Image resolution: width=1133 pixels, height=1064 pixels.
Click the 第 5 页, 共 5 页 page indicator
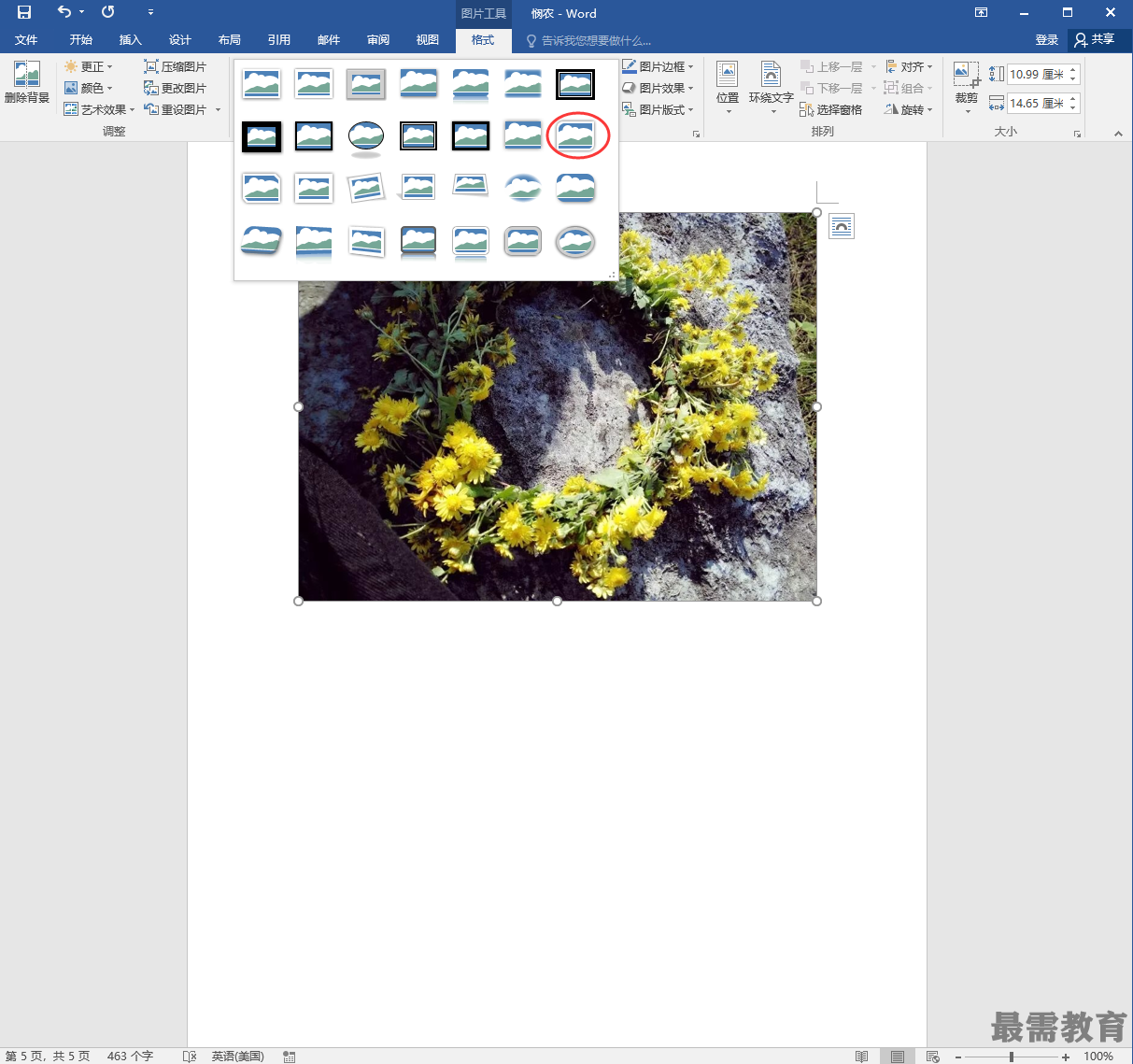[48, 1056]
